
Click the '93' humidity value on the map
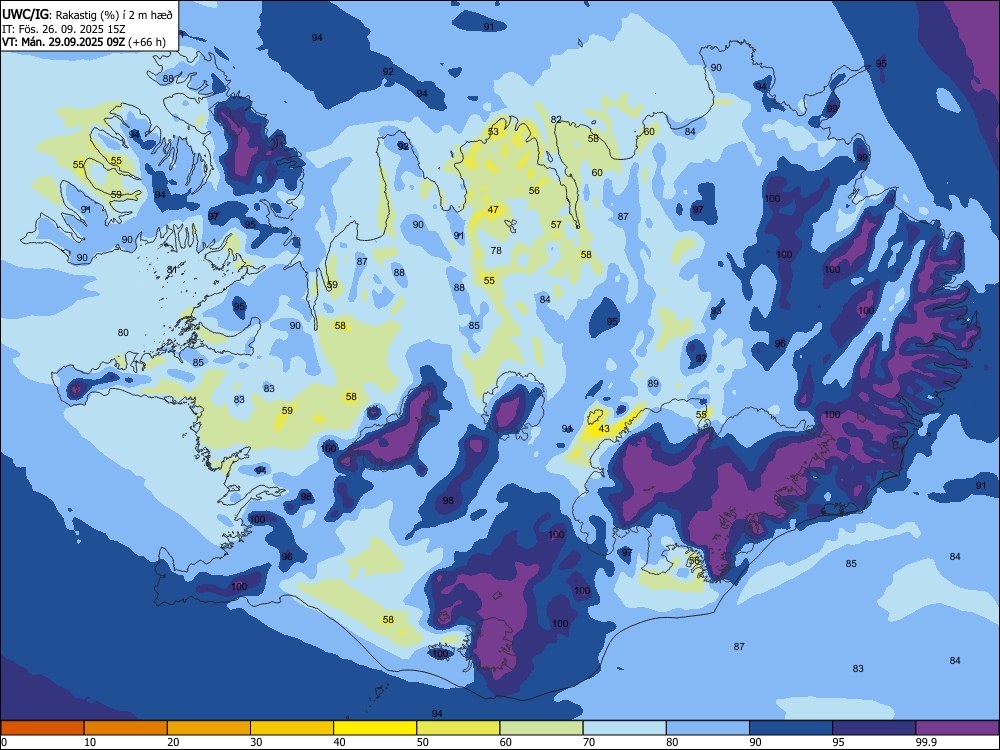716,311
